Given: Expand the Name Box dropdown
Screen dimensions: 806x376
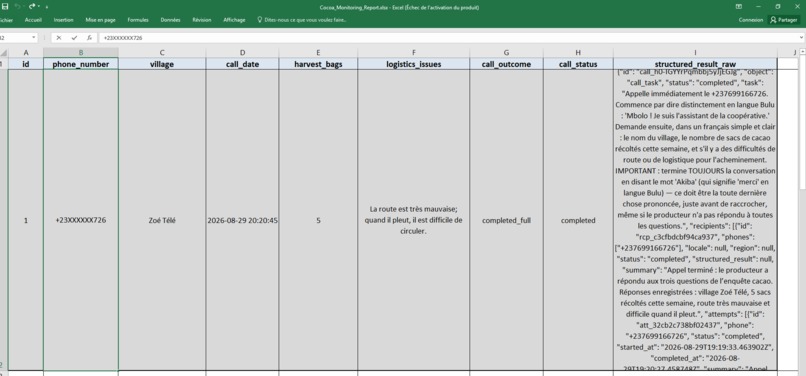Looking at the screenshot, I should point(34,38).
